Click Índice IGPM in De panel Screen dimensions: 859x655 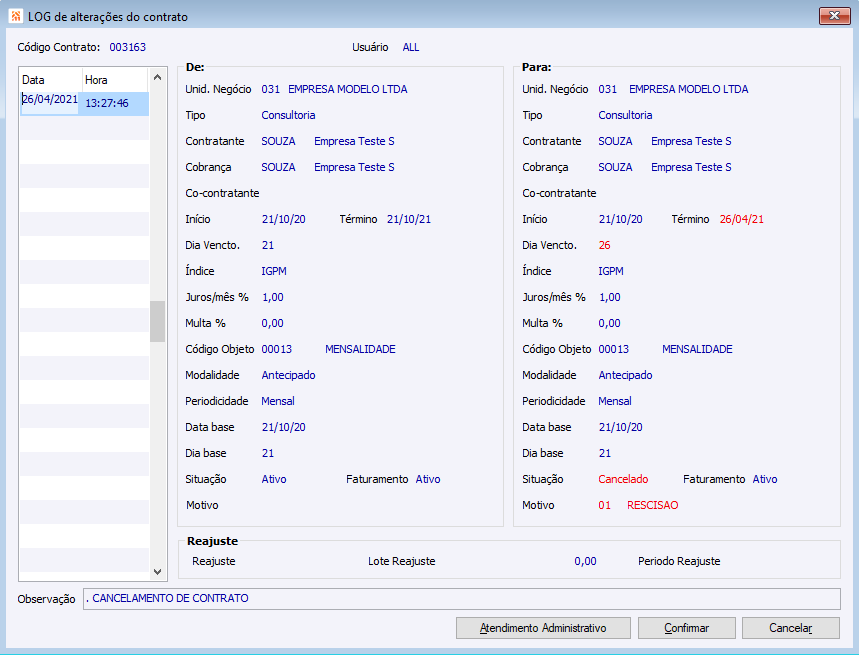(x=274, y=271)
